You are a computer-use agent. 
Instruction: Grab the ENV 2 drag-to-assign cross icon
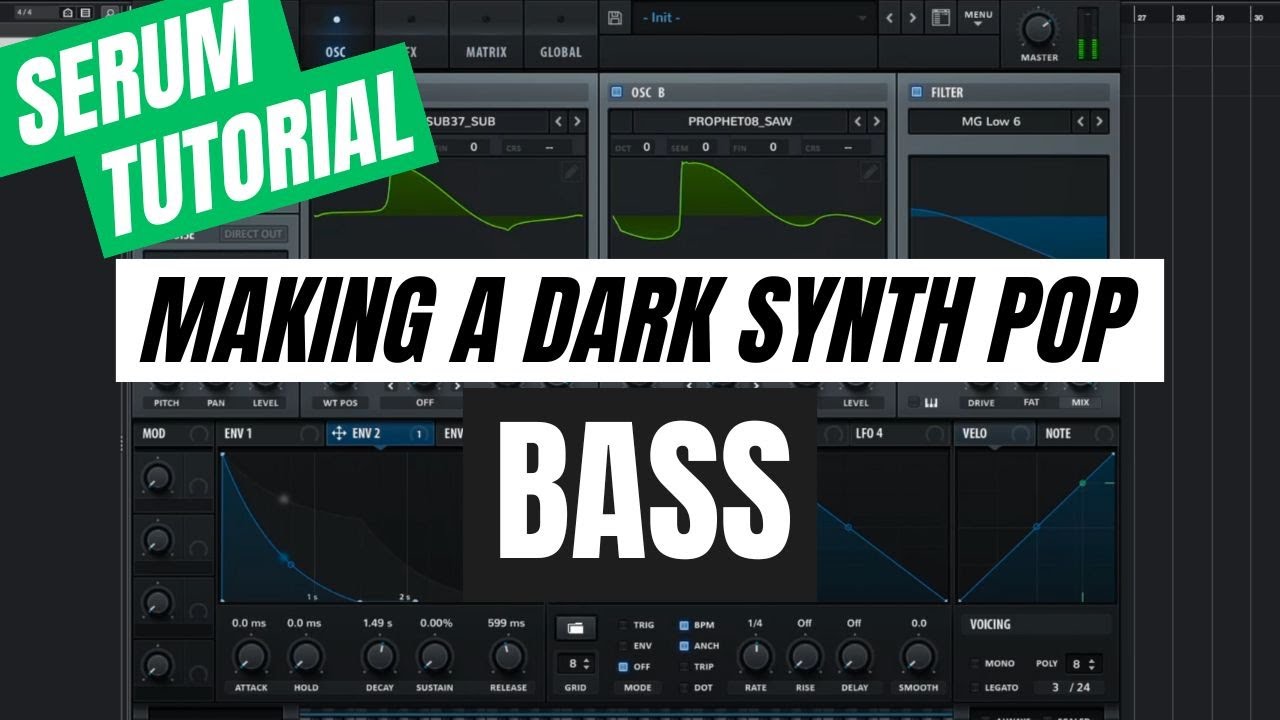(x=338, y=433)
